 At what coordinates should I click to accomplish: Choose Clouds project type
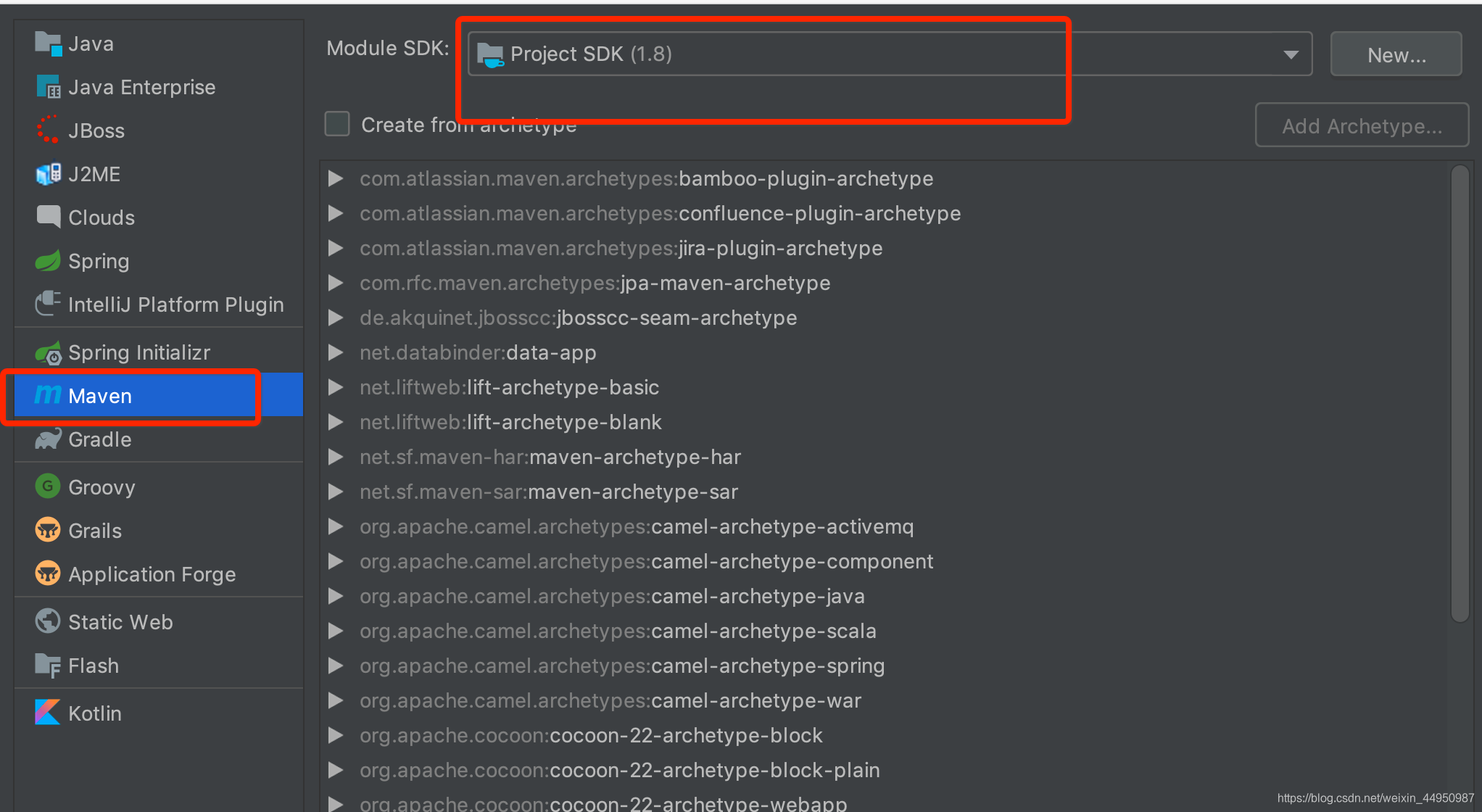[159, 217]
